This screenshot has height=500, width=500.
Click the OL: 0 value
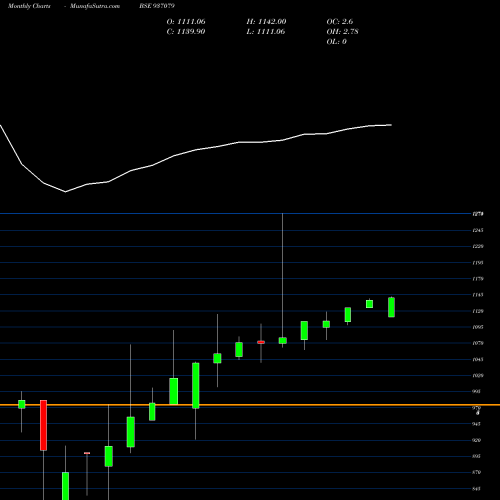point(336,42)
